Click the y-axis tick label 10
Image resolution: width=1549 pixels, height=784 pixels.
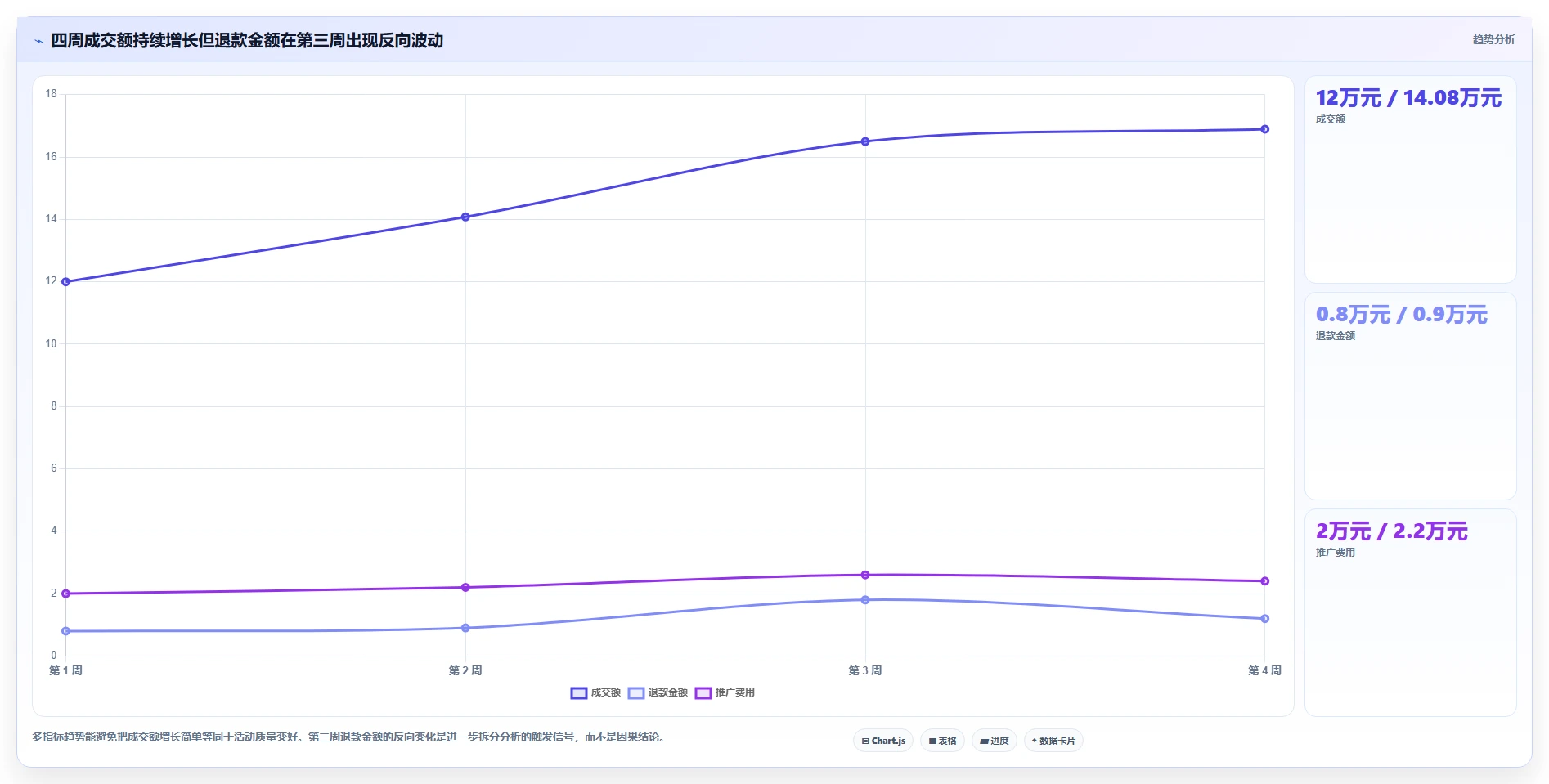(52, 344)
